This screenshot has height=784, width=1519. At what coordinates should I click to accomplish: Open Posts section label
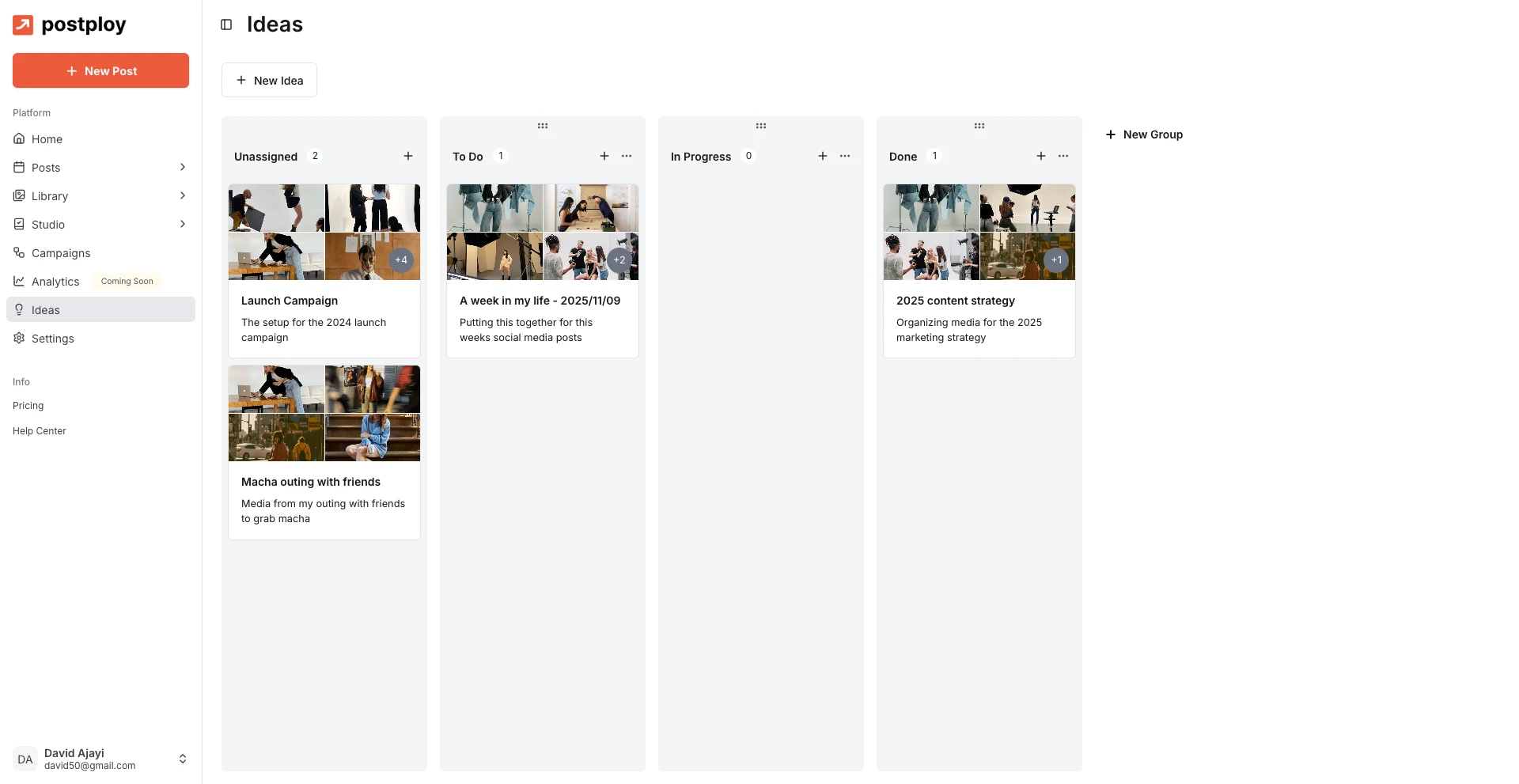46,168
